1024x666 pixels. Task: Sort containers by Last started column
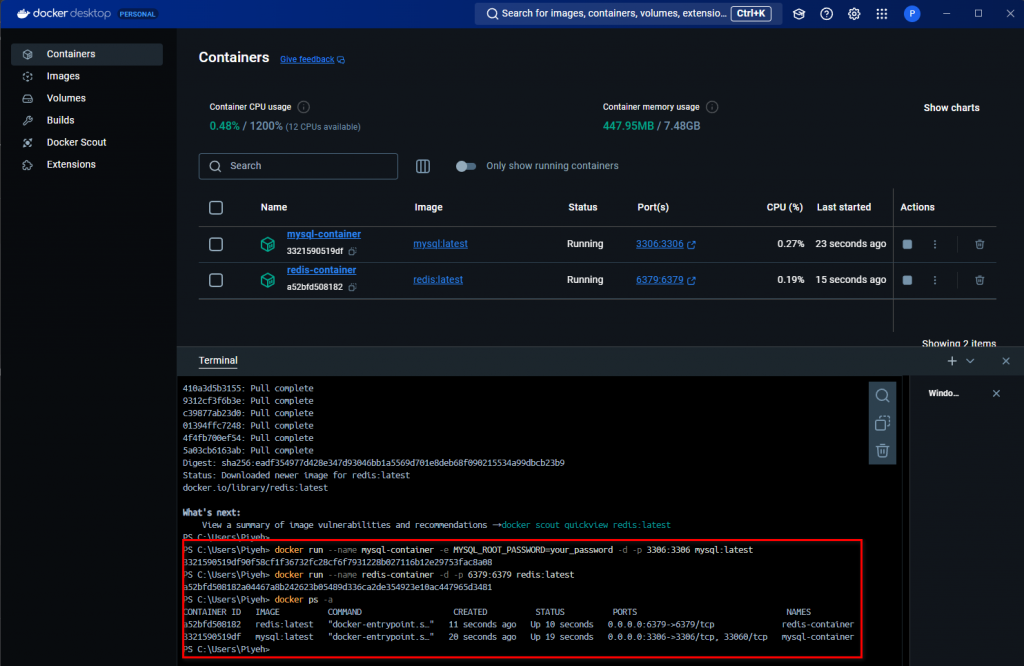pyautogui.click(x=844, y=208)
